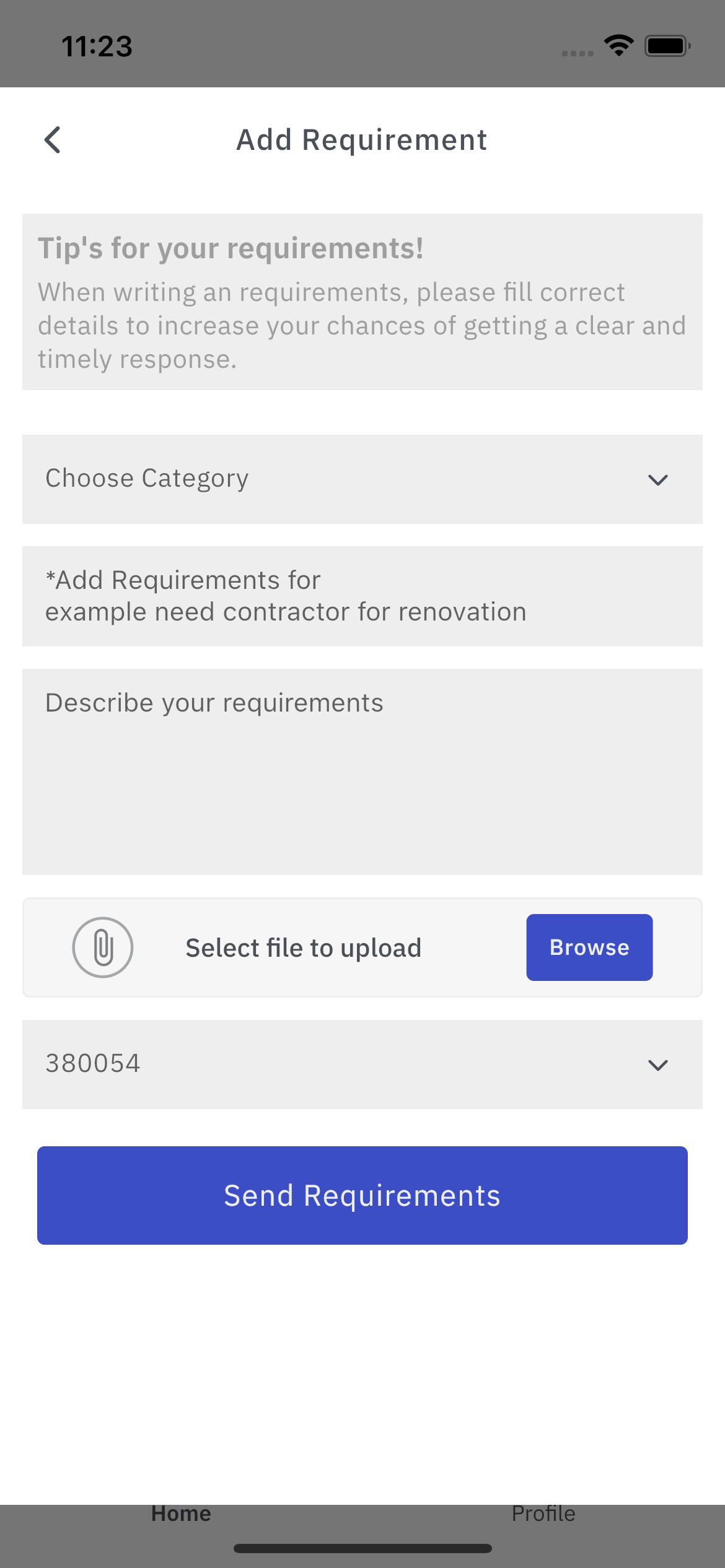725x1568 pixels.
Task: Tap the back arrow icon
Action: click(x=53, y=140)
